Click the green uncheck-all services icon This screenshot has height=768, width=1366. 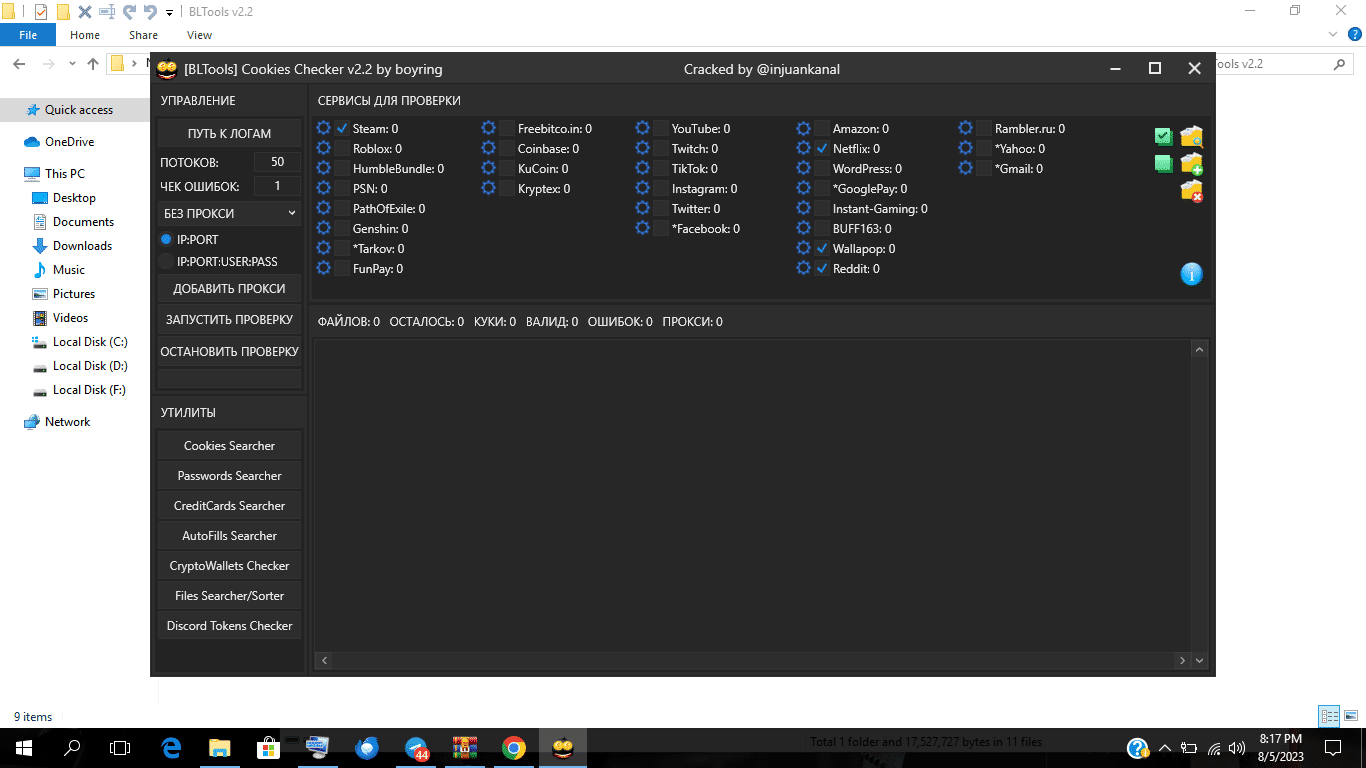point(1163,163)
